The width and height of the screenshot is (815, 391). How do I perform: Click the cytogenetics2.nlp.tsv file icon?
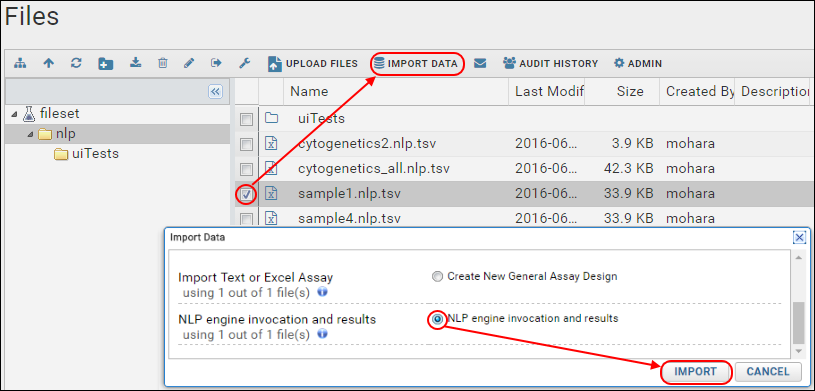[x=271, y=144]
